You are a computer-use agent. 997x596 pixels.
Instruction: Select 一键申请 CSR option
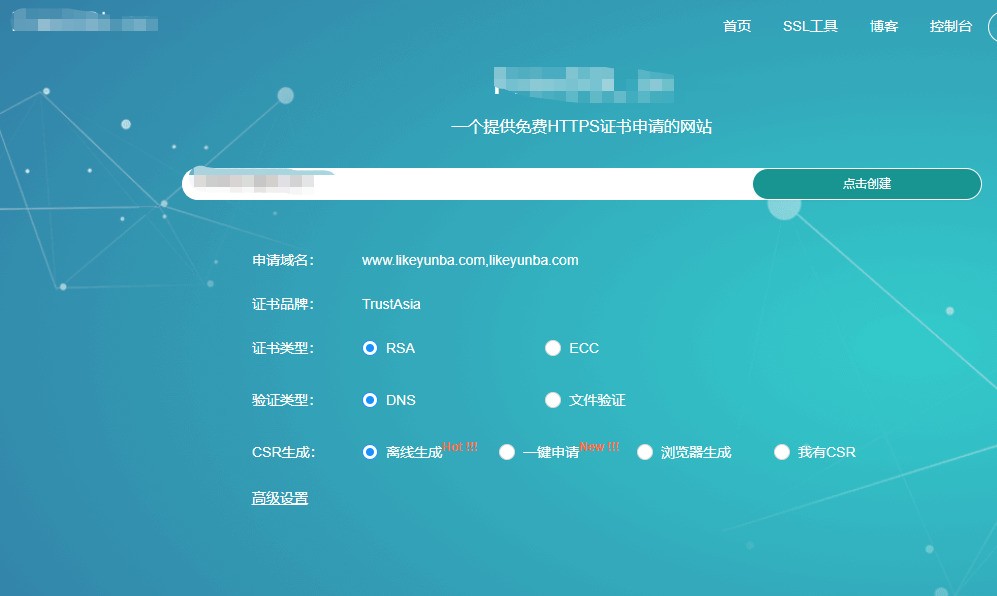(507, 452)
